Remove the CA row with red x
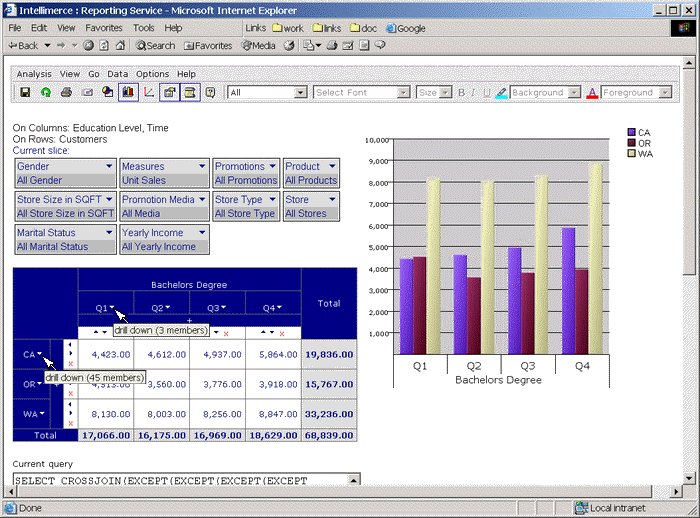Image resolution: width=700 pixels, height=518 pixels. 71,363
